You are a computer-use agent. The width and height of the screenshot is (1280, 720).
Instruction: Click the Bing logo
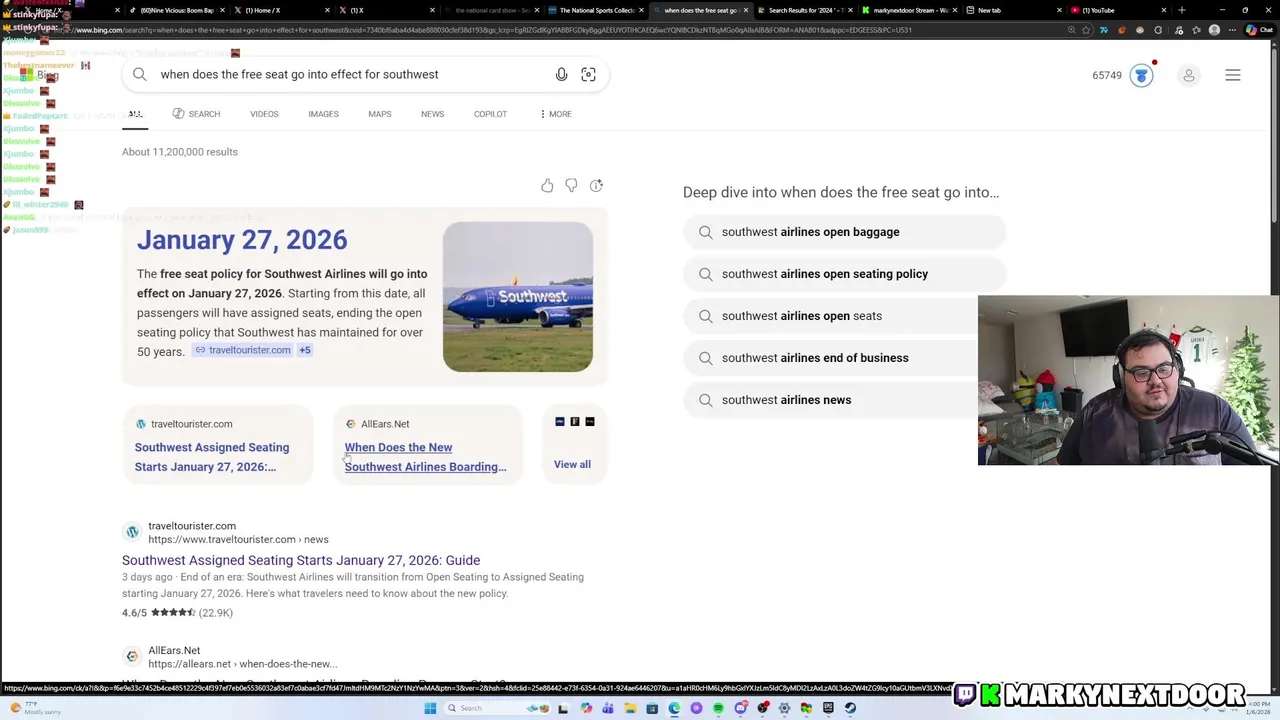40,75
